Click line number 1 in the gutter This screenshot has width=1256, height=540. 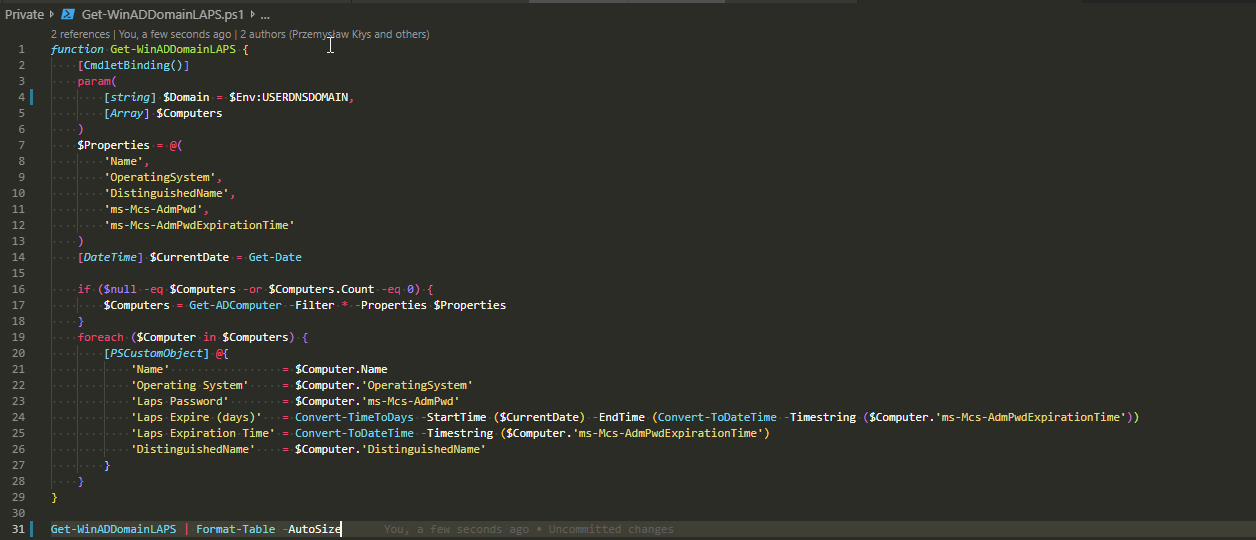(x=21, y=49)
